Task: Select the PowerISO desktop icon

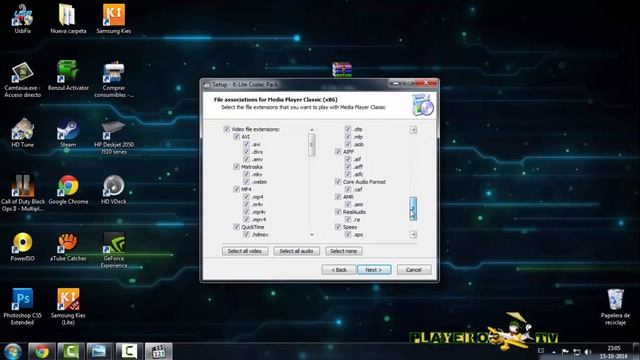Action: 22,247
